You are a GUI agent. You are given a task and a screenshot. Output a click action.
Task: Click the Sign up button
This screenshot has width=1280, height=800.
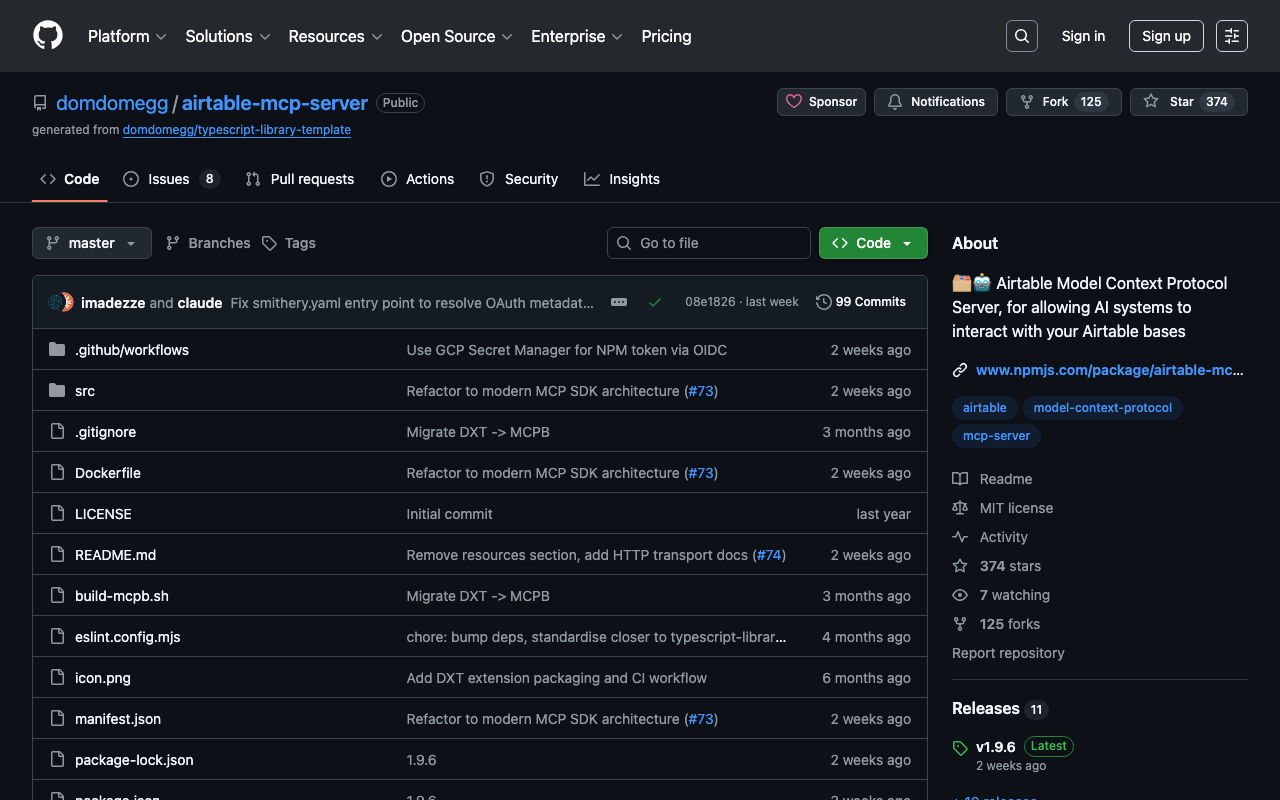[x=1166, y=36]
